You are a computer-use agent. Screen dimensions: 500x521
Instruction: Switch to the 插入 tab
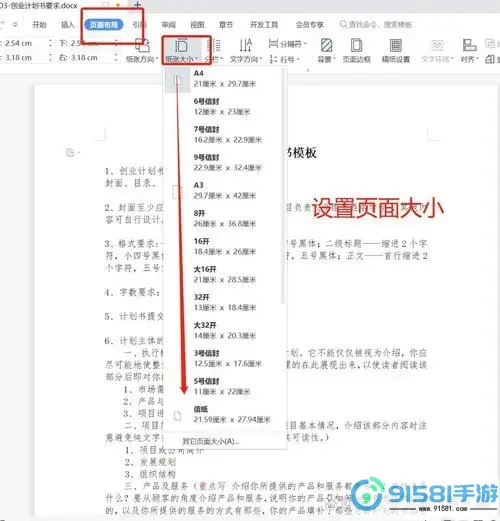click(x=68, y=25)
